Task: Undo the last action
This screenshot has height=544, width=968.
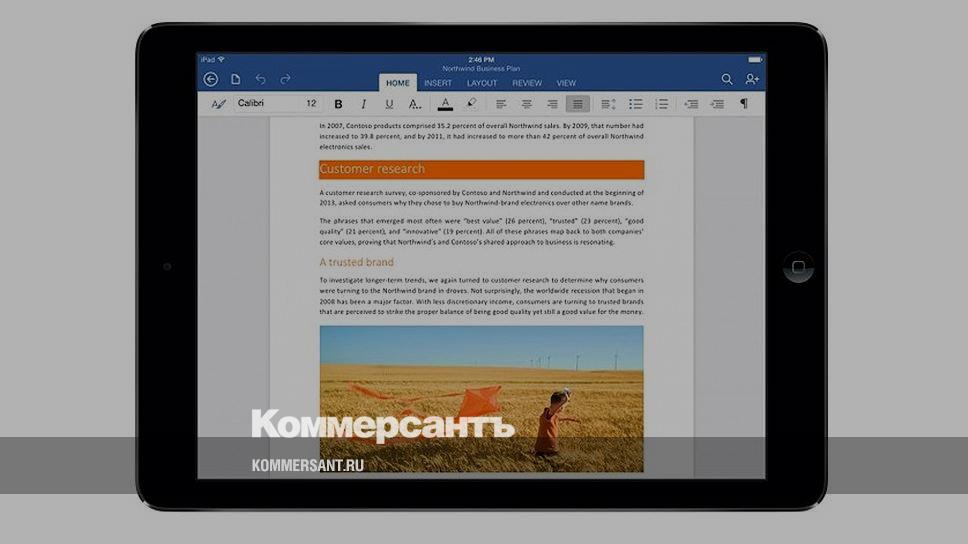Action: point(261,79)
